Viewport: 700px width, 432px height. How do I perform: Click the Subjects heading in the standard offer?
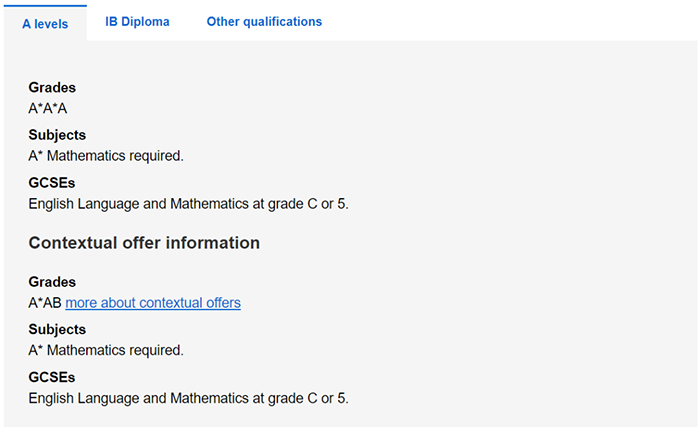point(57,135)
